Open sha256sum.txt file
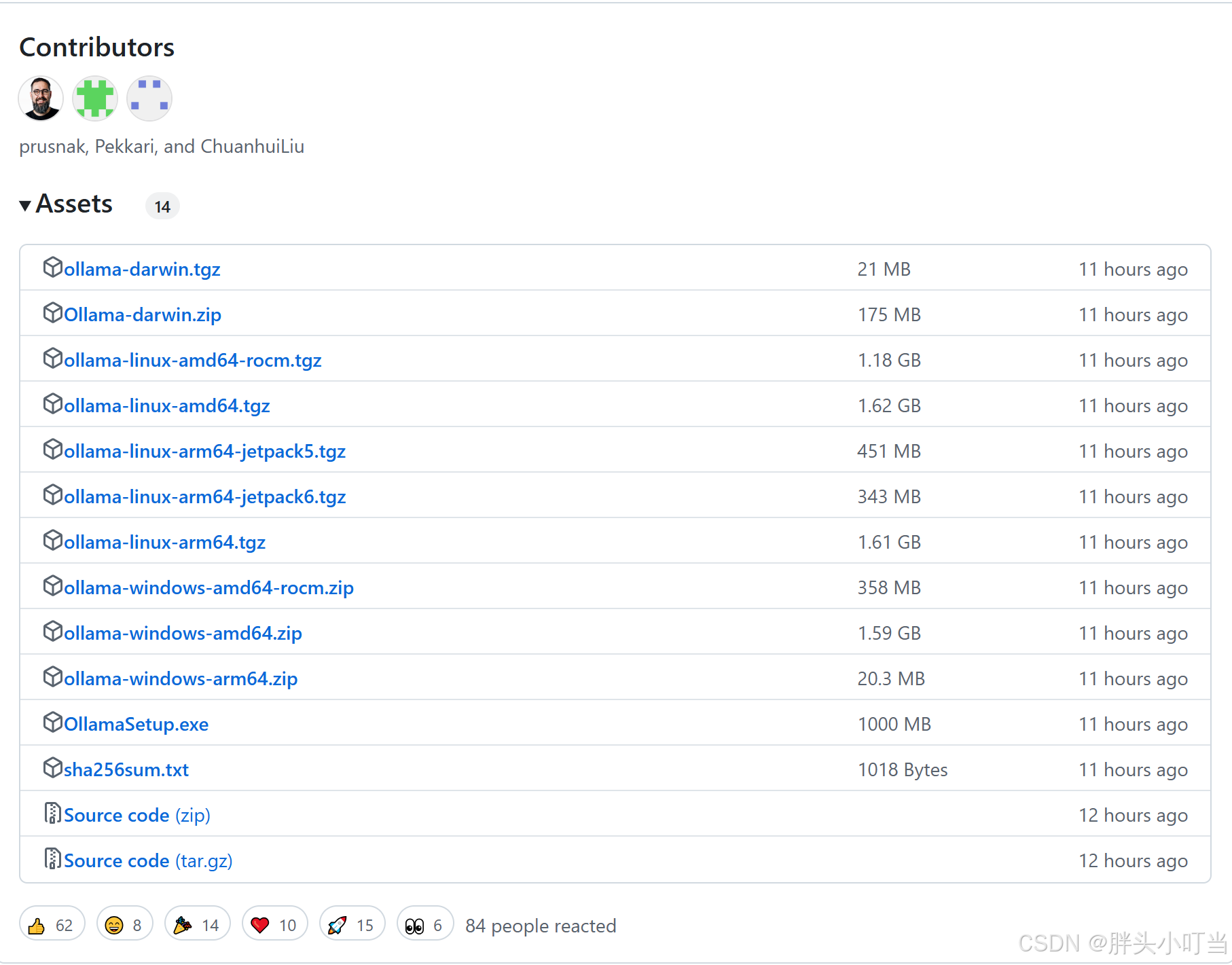This screenshot has height=965, width=1232. point(126,769)
